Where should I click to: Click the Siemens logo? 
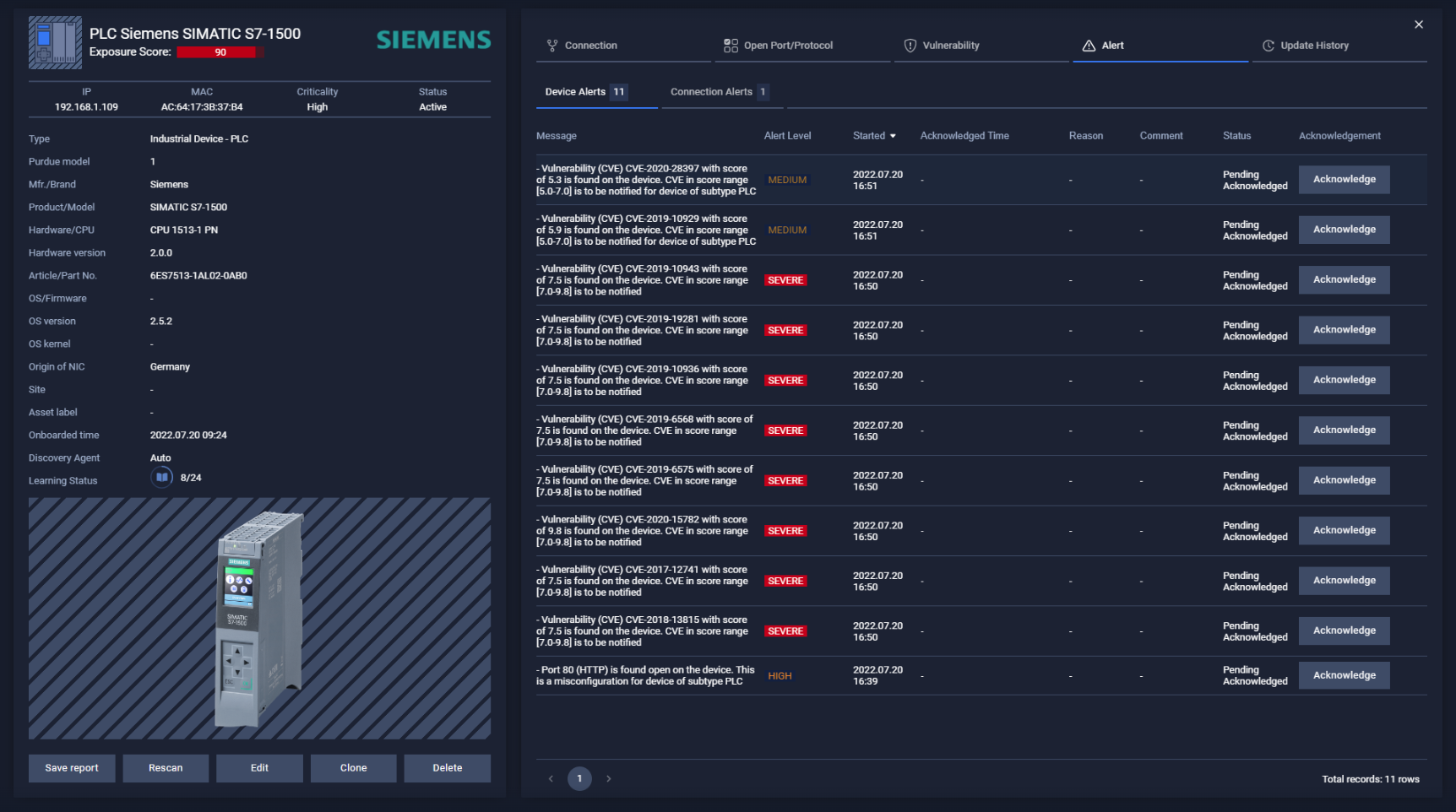tap(433, 40)
